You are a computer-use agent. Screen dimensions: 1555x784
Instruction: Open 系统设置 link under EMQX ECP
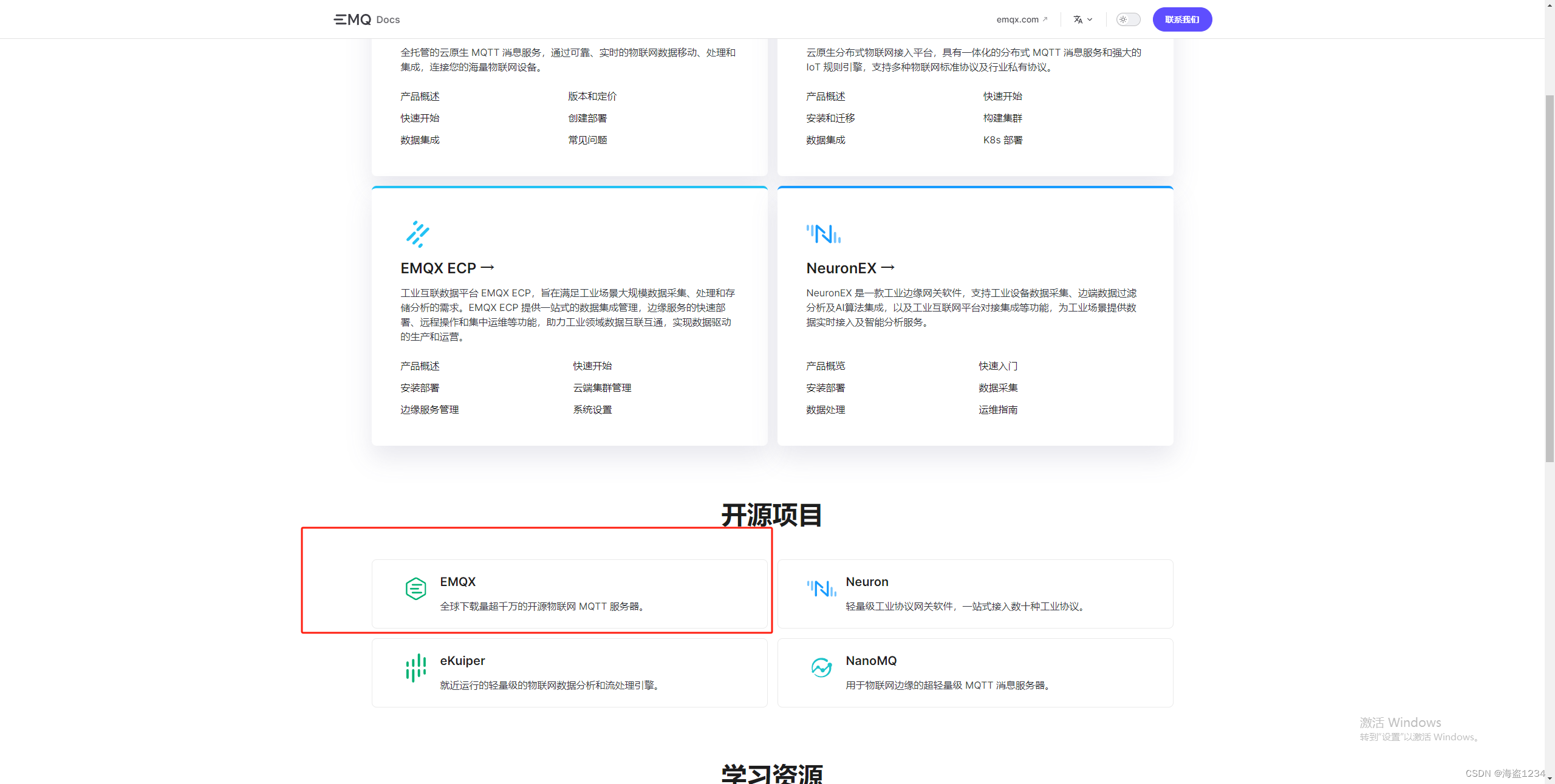point(592,410)
